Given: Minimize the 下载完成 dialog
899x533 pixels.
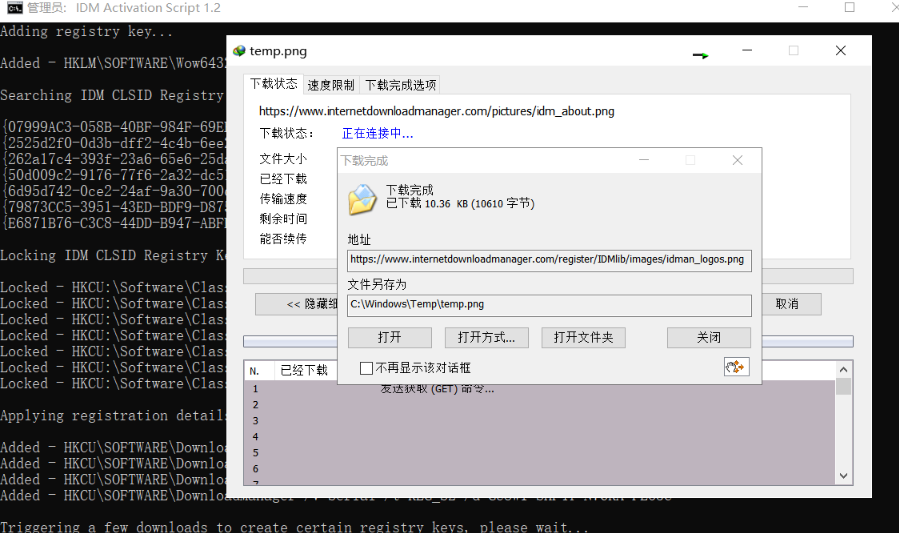Looking at the screenshot, I should (x=644, y=160).
